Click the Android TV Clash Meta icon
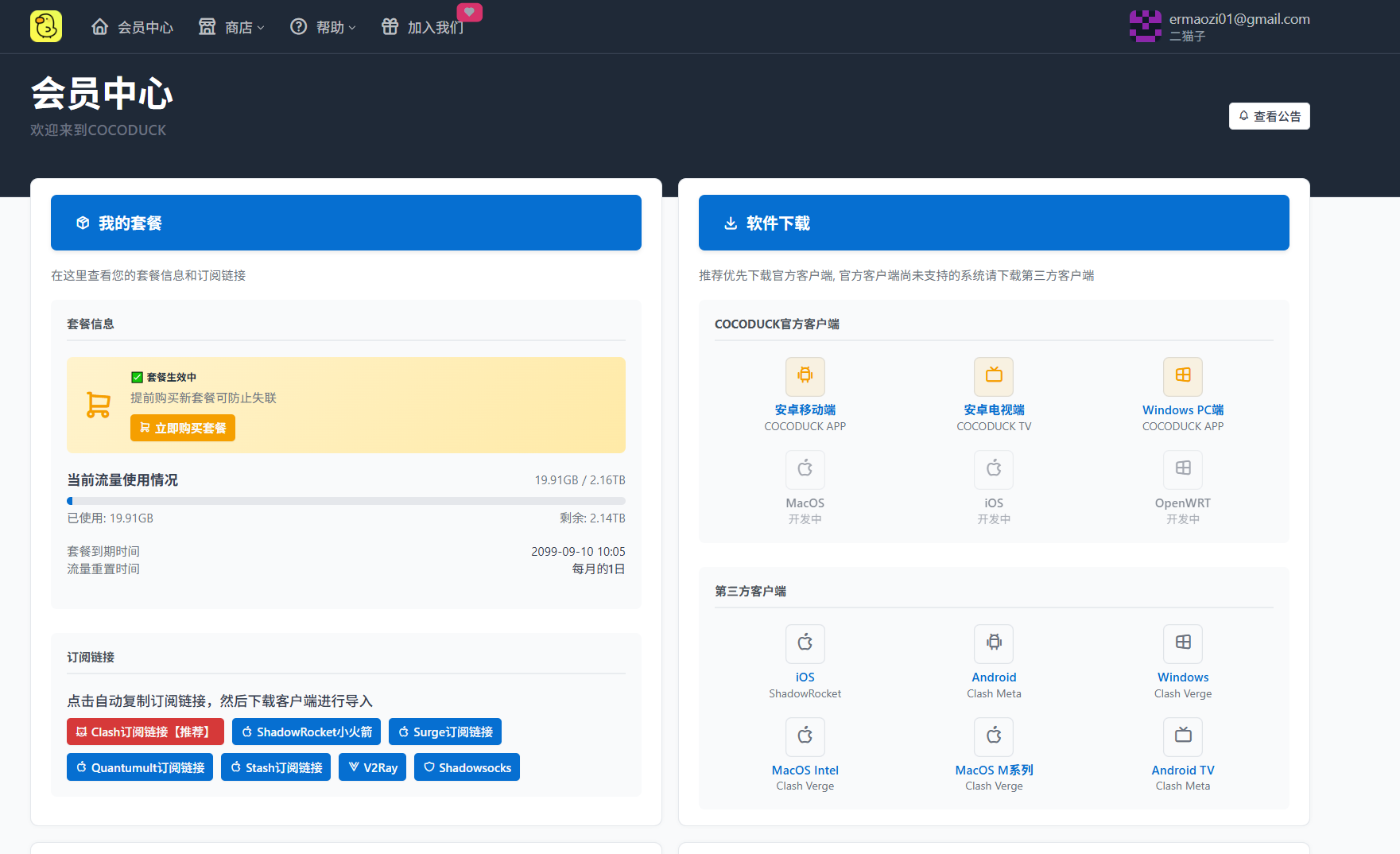Screen dimensions: 1400x854 coord(1182,736)
